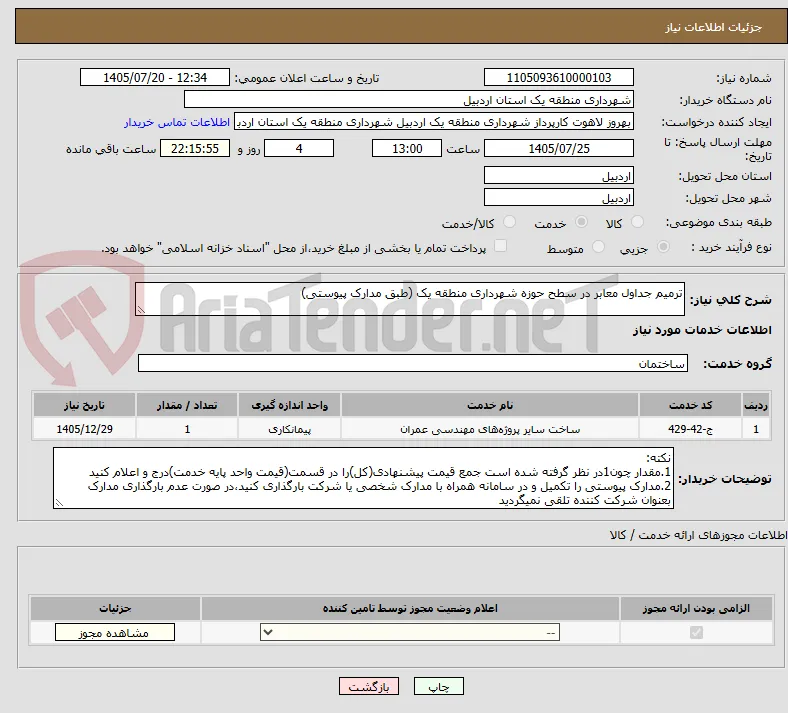The height and width of the screenshot is (713, 788).
Task: Click the unit cell پیمانکاری
Action: click(289, 429)
